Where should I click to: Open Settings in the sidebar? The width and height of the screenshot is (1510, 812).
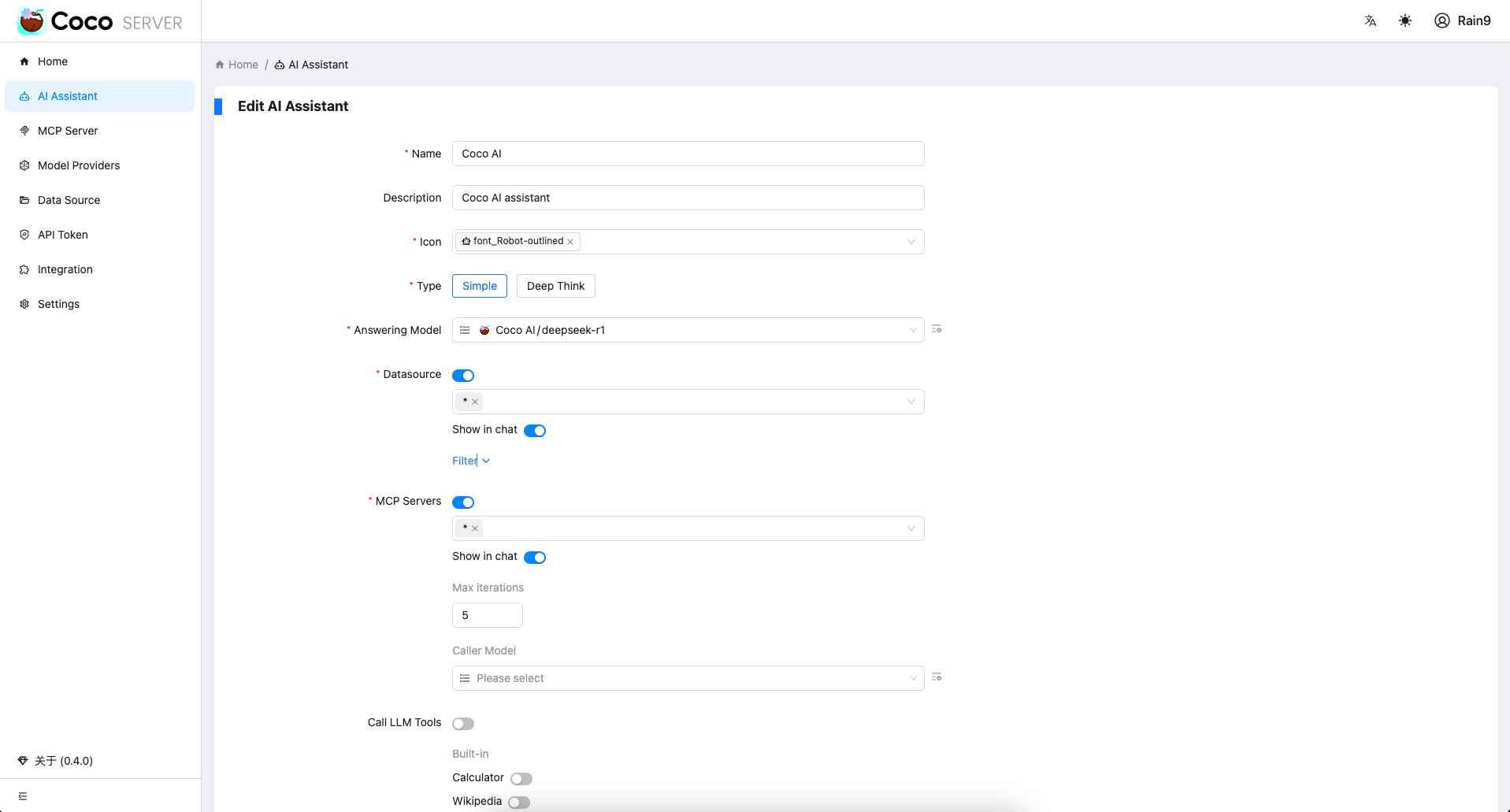click(100, 304)
